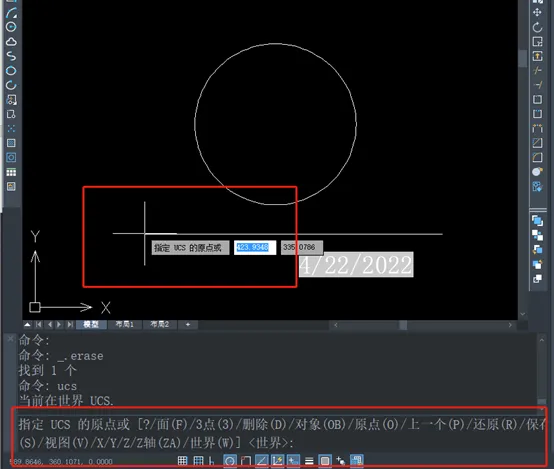The width and height of the screenshot is (554, 469).
Task: Toggle selection cycling in status bar
Action: pos(341,461)
